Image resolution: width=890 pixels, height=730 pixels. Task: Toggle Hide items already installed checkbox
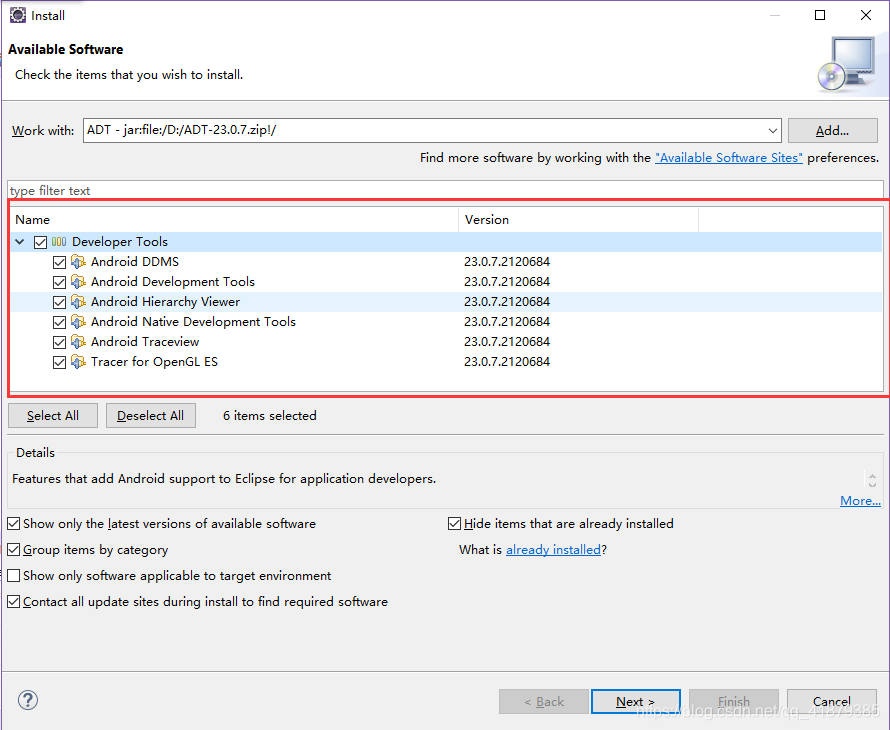click(x=454, y=523)
